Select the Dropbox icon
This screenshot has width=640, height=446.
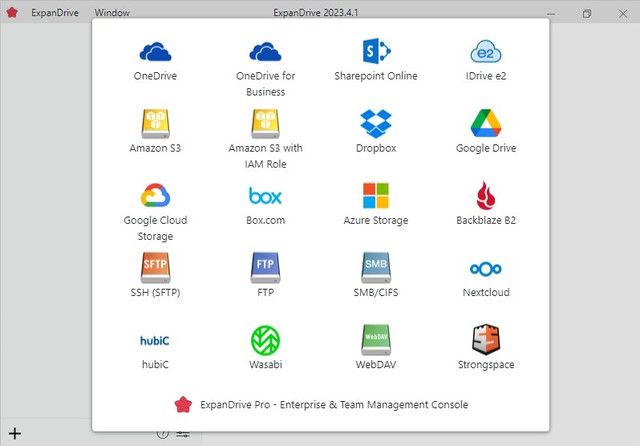(x=375, y=124)
